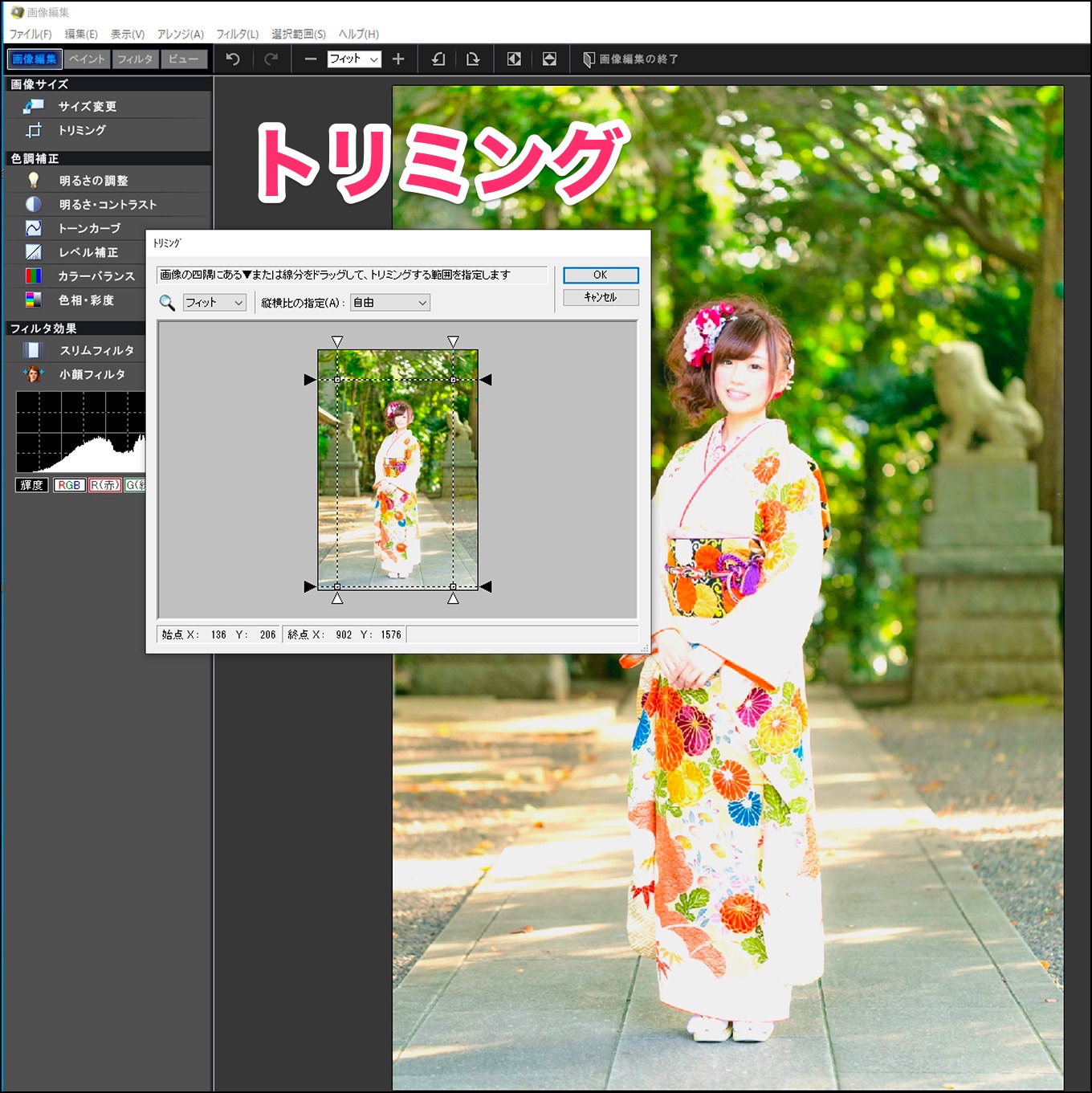This screenshot has height=1093, width=1092.
Task: Open the アレンジ(A) menu
Action: (x=181, y=34)
